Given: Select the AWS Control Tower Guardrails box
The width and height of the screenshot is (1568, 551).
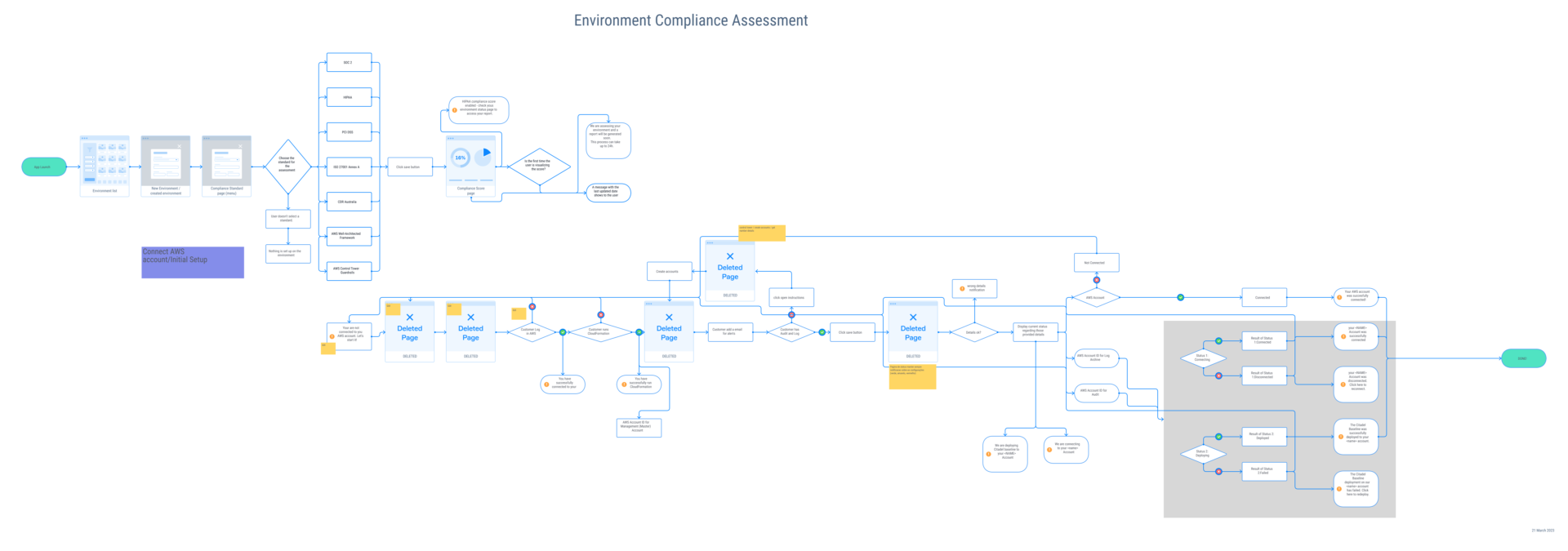Looking at the screenshot, I should point(349,270).
